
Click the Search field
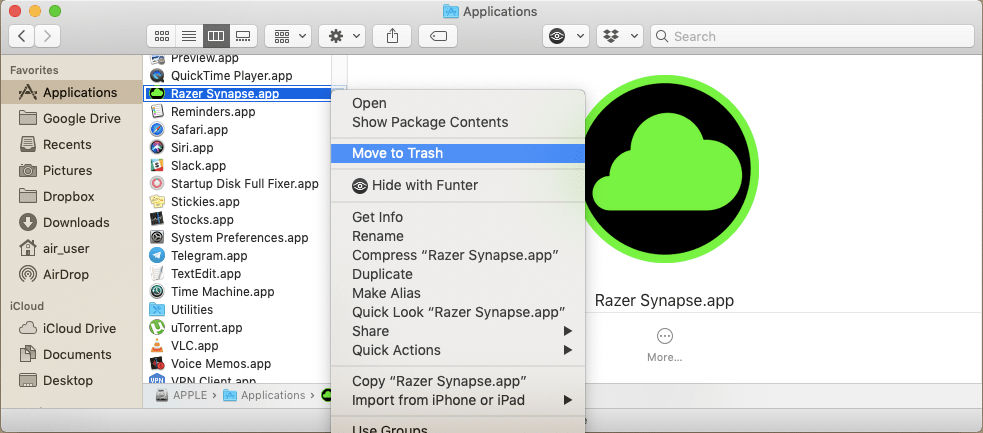812,36
